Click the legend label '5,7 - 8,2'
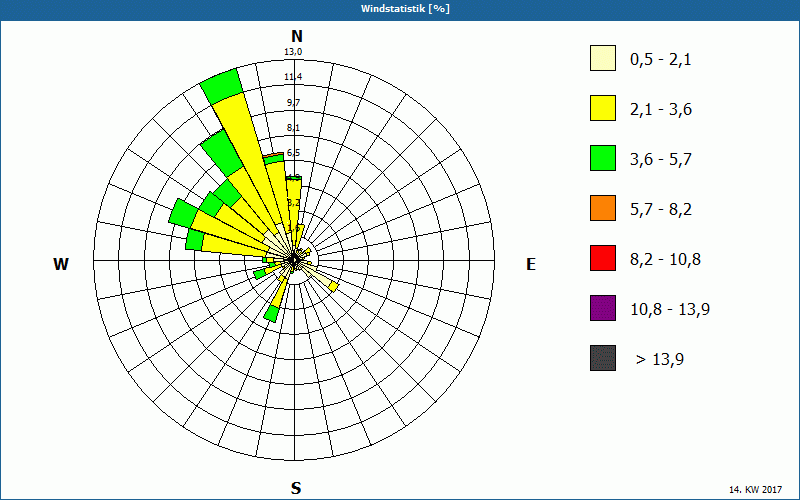Screen dimensions: 800x500 coord(661,210)
